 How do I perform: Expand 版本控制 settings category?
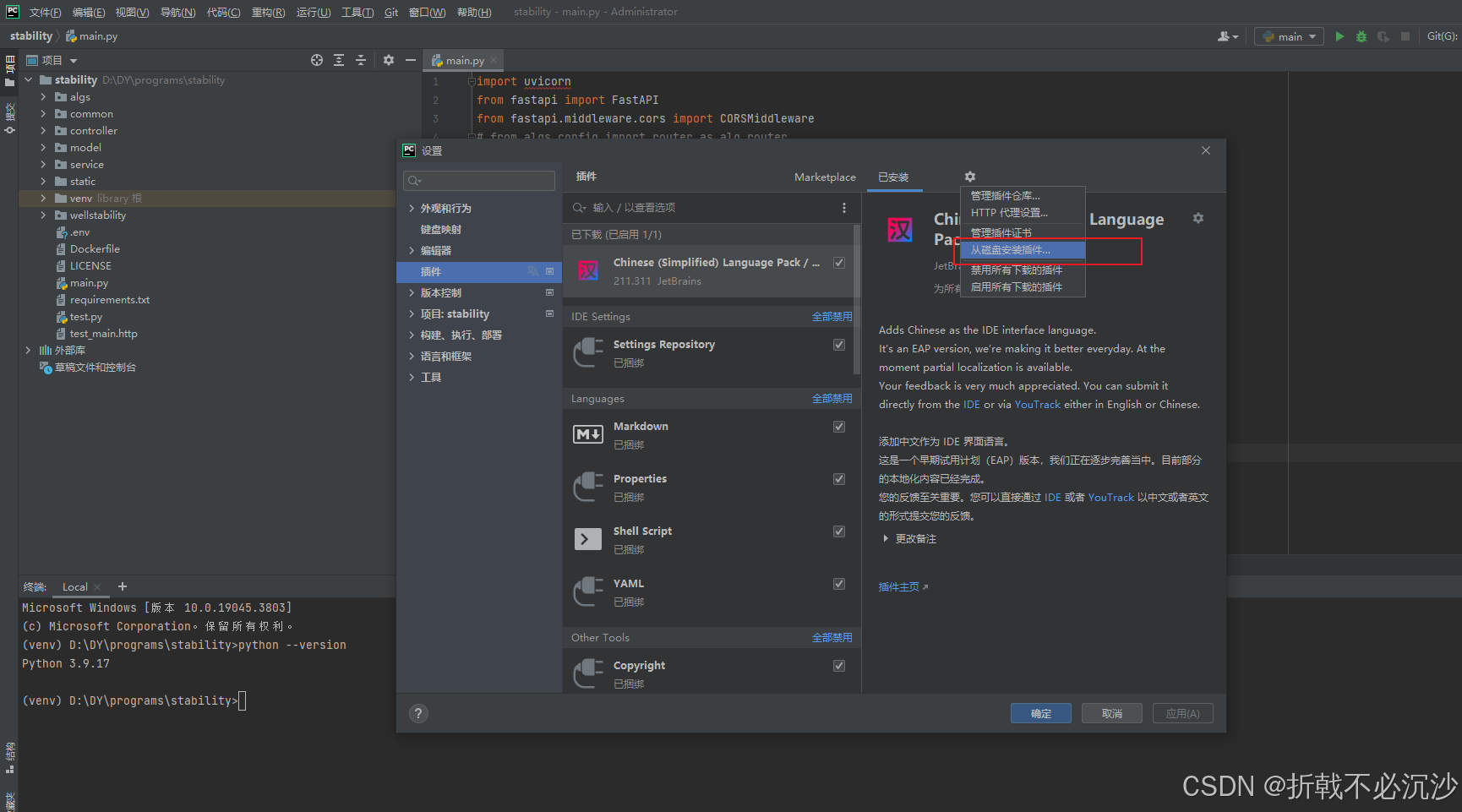[412, 293]
